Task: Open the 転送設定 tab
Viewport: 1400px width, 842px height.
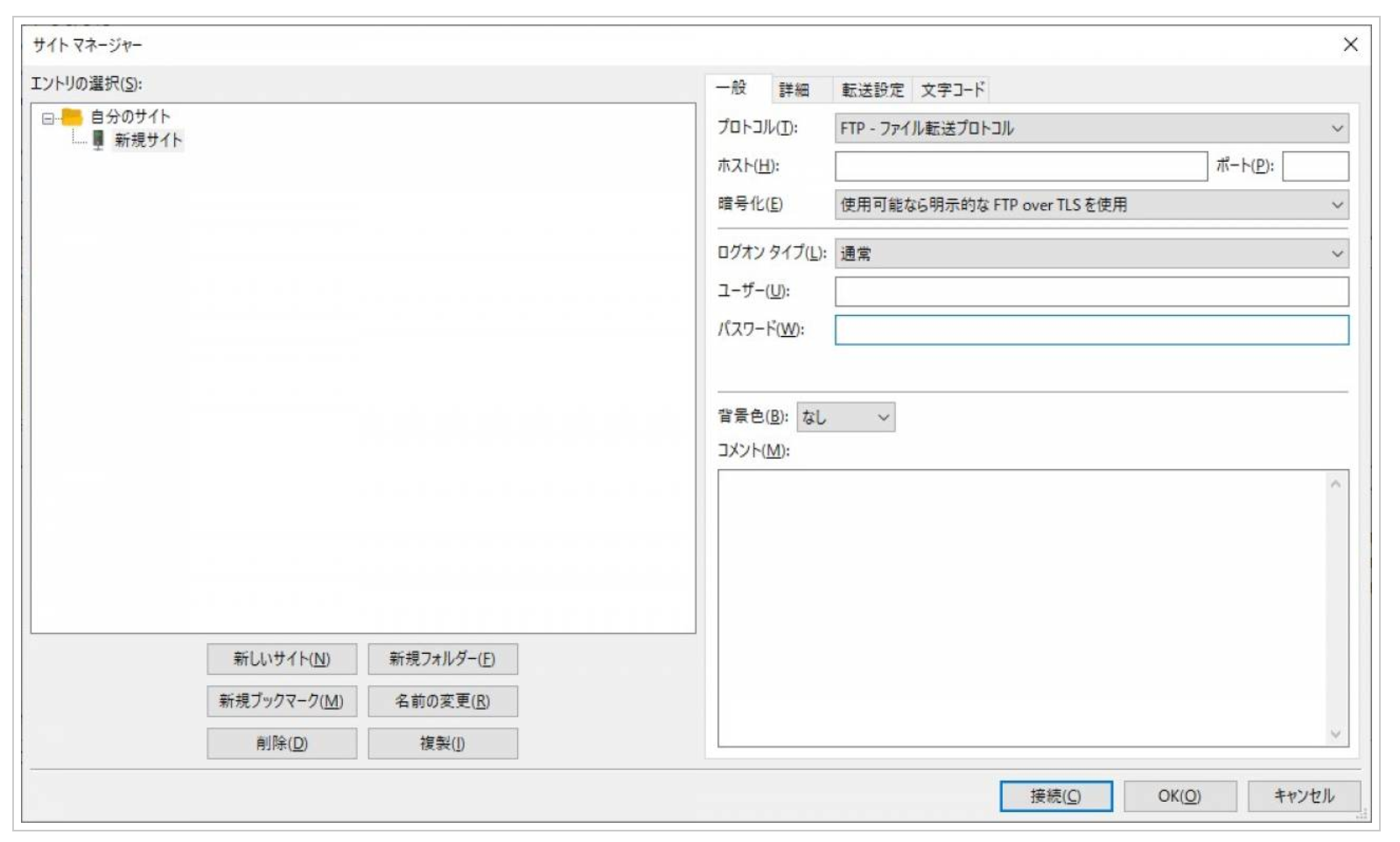Action: [x=872, y=89]
